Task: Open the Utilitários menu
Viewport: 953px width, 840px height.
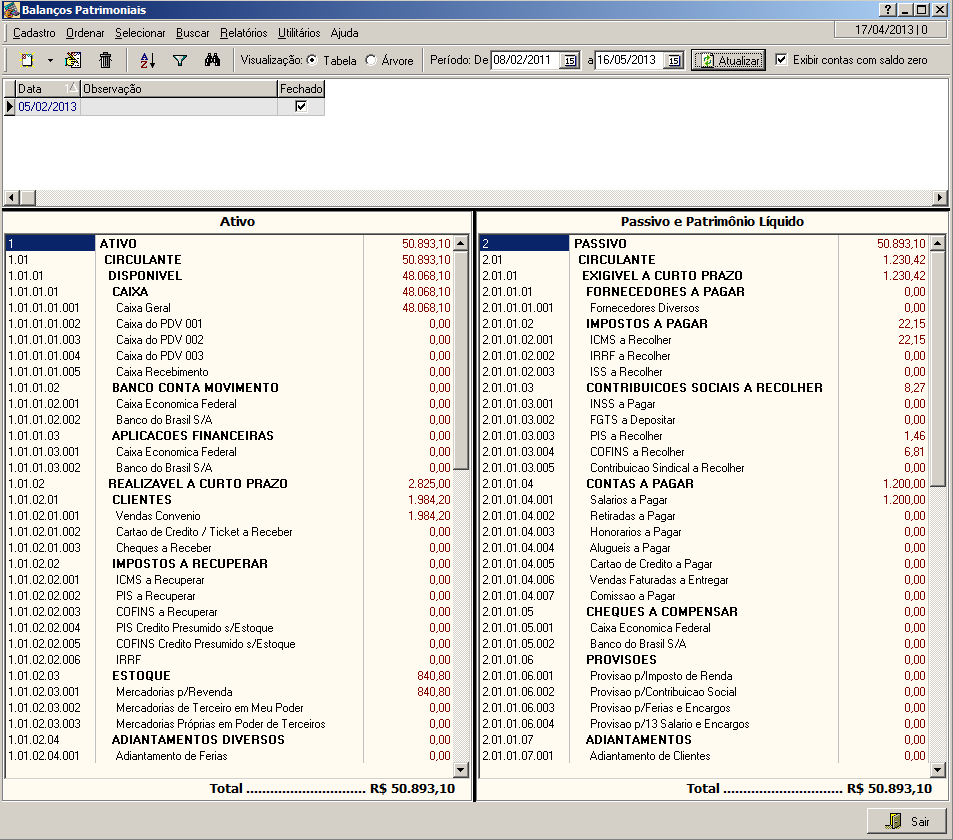Action: 299,33
